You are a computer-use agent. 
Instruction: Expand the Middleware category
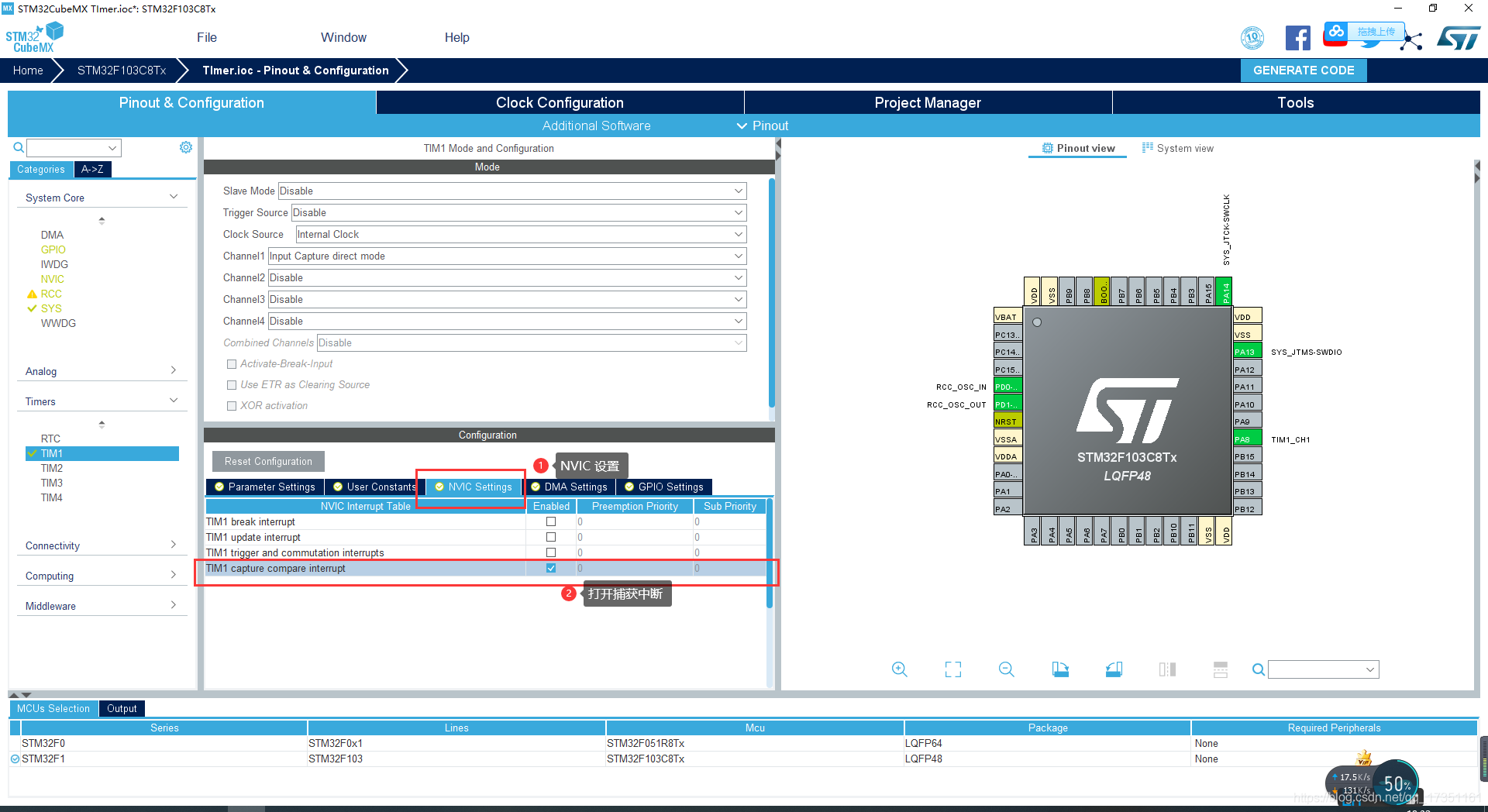pyautogui.click(x=102, y=606)
